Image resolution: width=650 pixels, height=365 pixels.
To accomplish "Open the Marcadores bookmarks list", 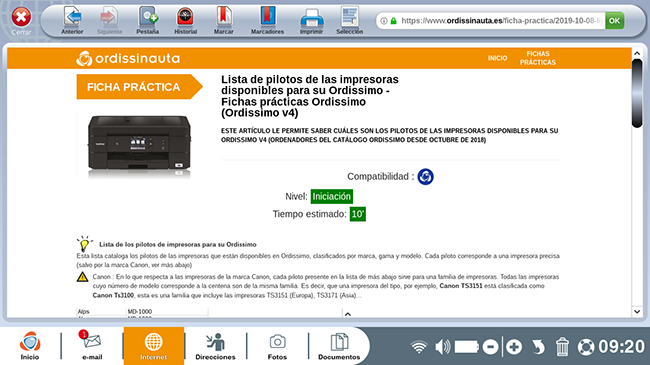I will 267,20.
